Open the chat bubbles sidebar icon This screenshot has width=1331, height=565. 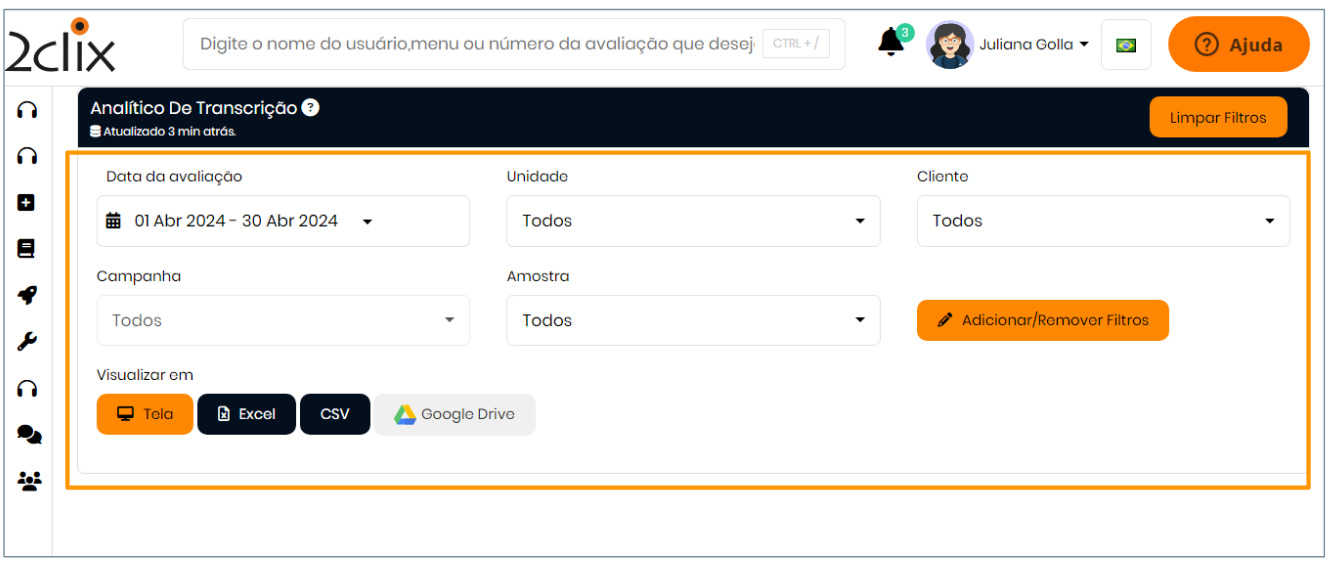[x=28, y=435]
